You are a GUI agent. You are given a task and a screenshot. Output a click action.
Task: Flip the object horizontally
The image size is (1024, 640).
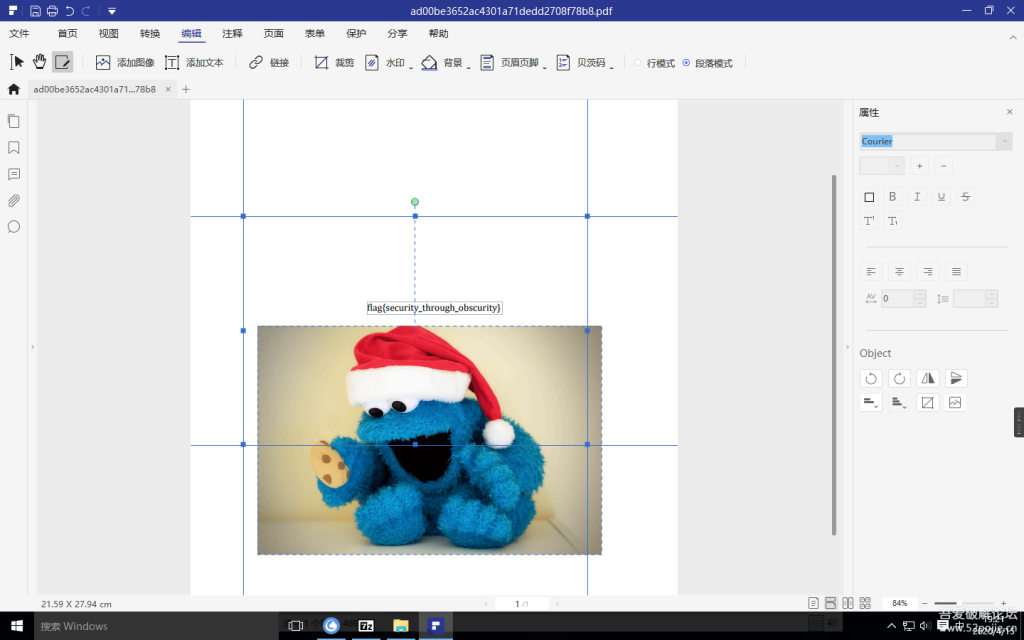[927, 379]
